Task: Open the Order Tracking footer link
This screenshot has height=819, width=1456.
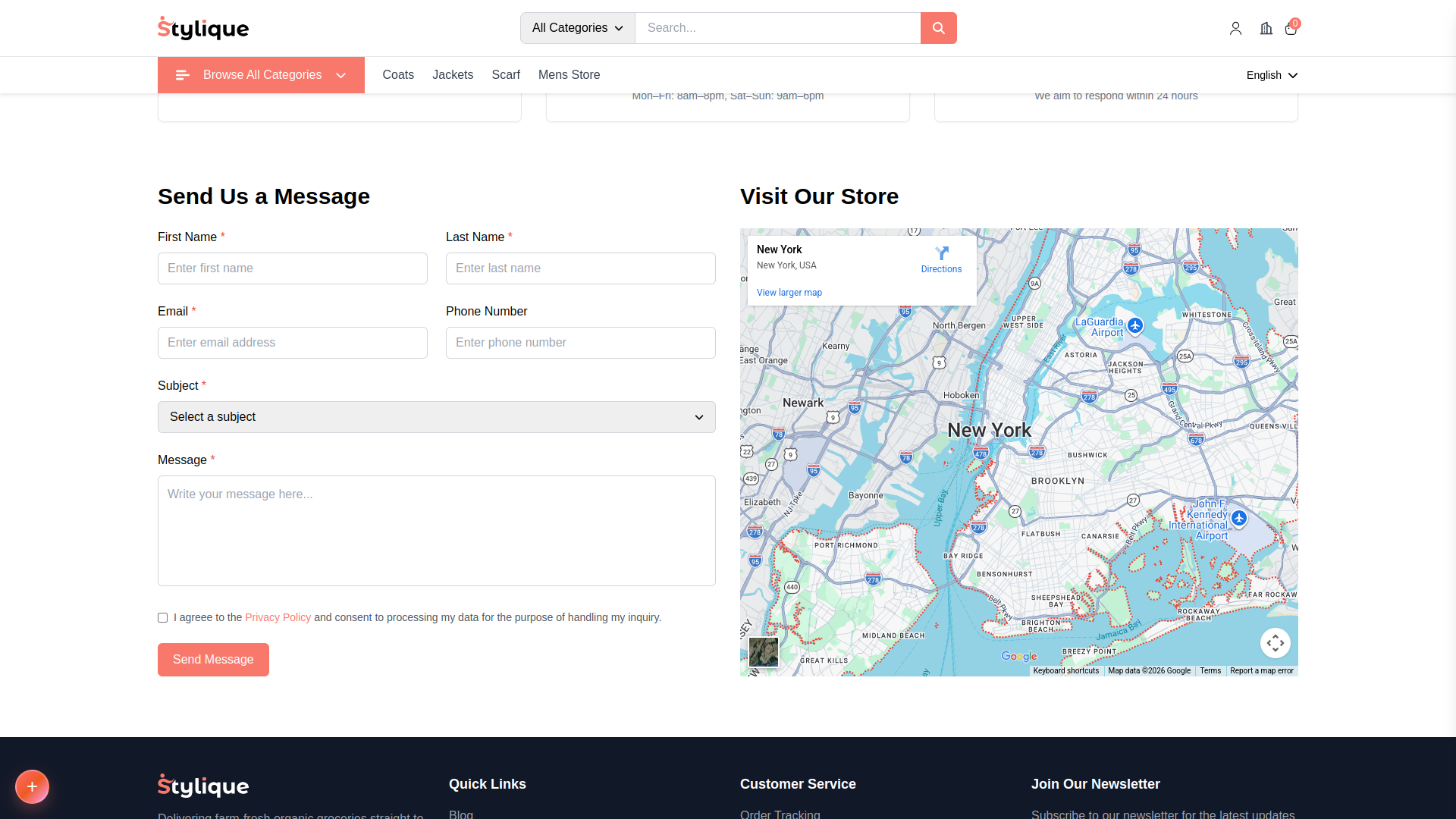Action: [x=780, y=814]
